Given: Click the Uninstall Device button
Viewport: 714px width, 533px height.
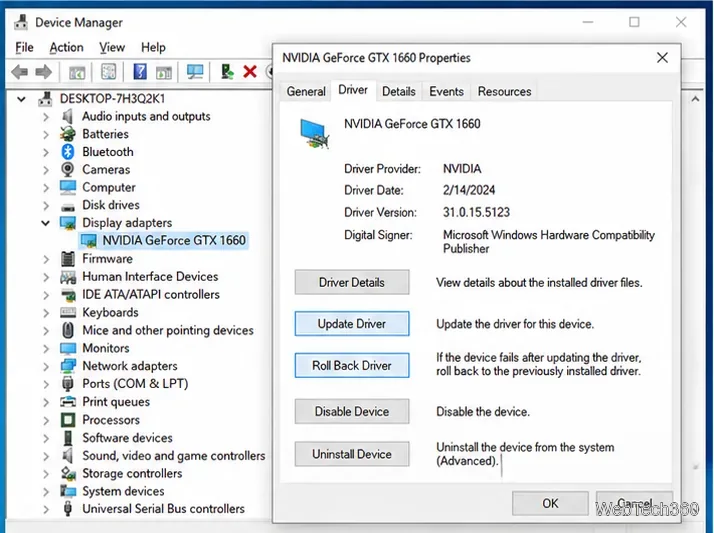Looking at the screenshot, I should 352,454.
